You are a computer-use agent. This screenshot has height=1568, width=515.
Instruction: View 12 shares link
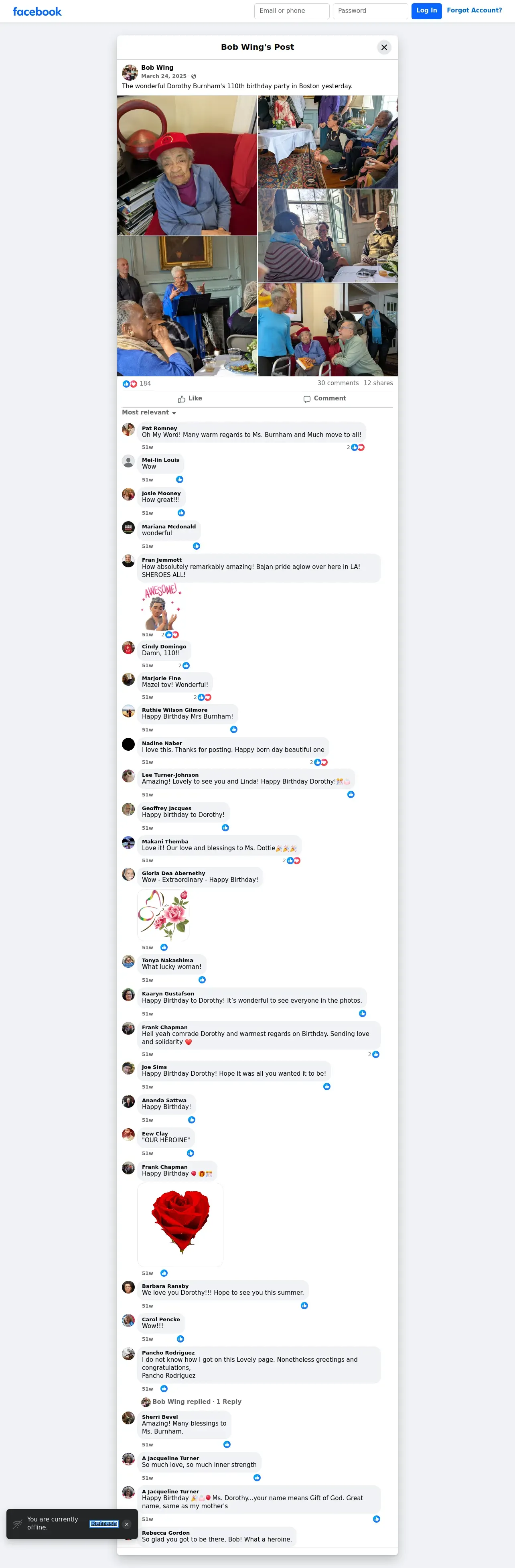378,384
